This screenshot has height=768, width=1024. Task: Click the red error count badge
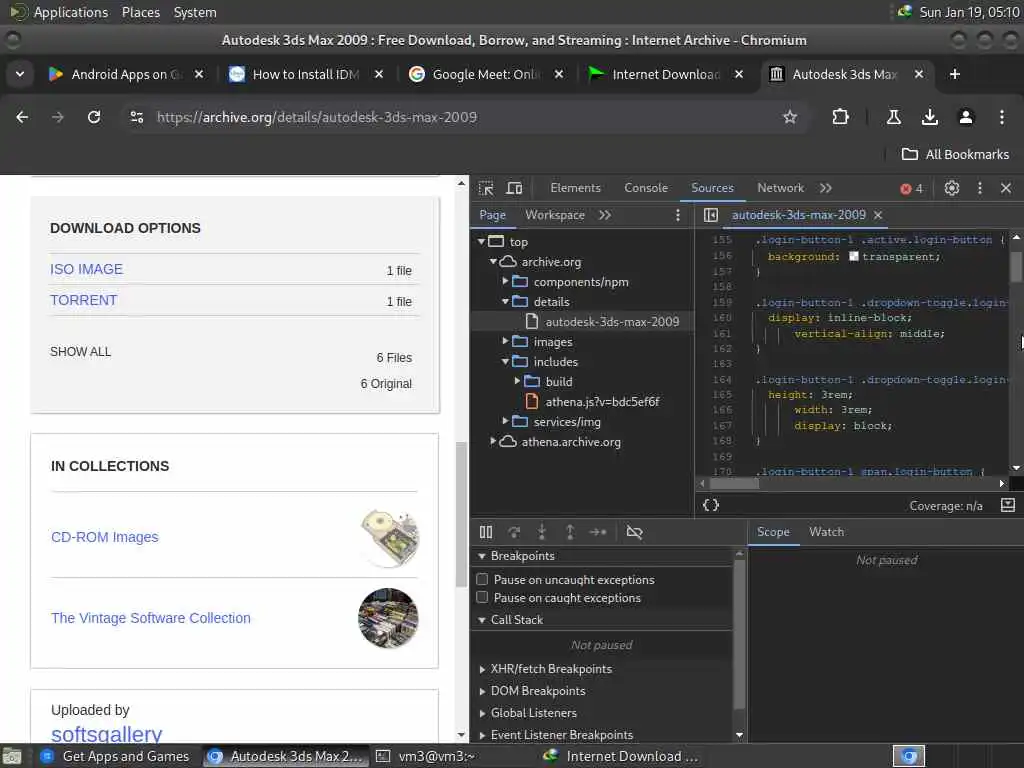pos(911,189)
